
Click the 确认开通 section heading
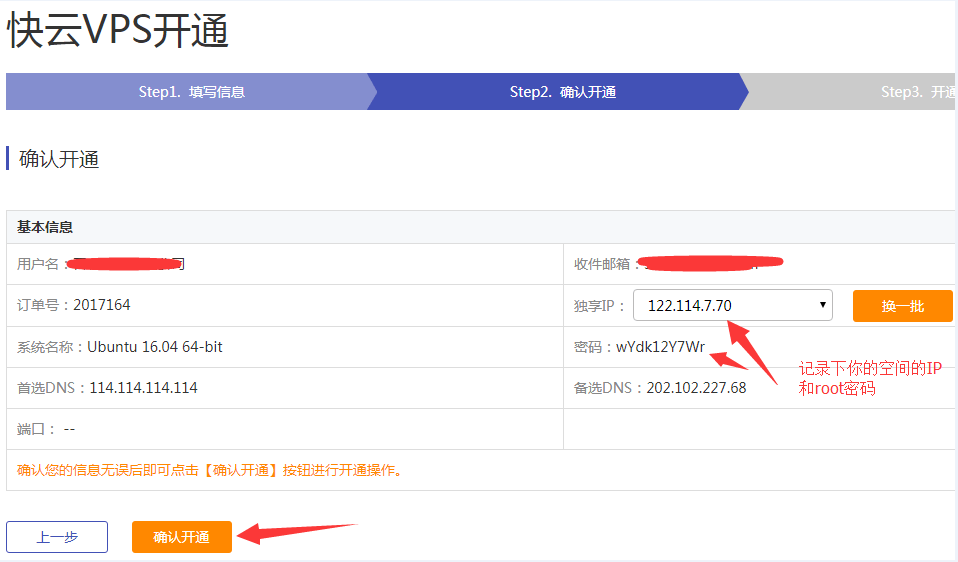click(x=59, y=159)
